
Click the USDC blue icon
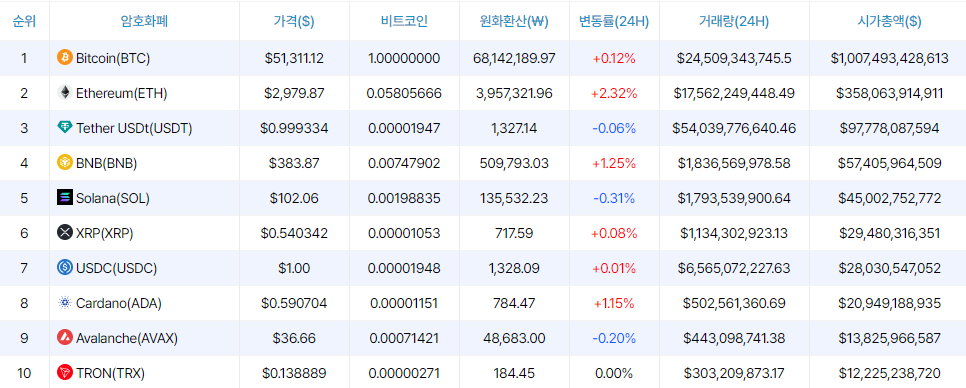pyautogui.click(x=65, y=268)
